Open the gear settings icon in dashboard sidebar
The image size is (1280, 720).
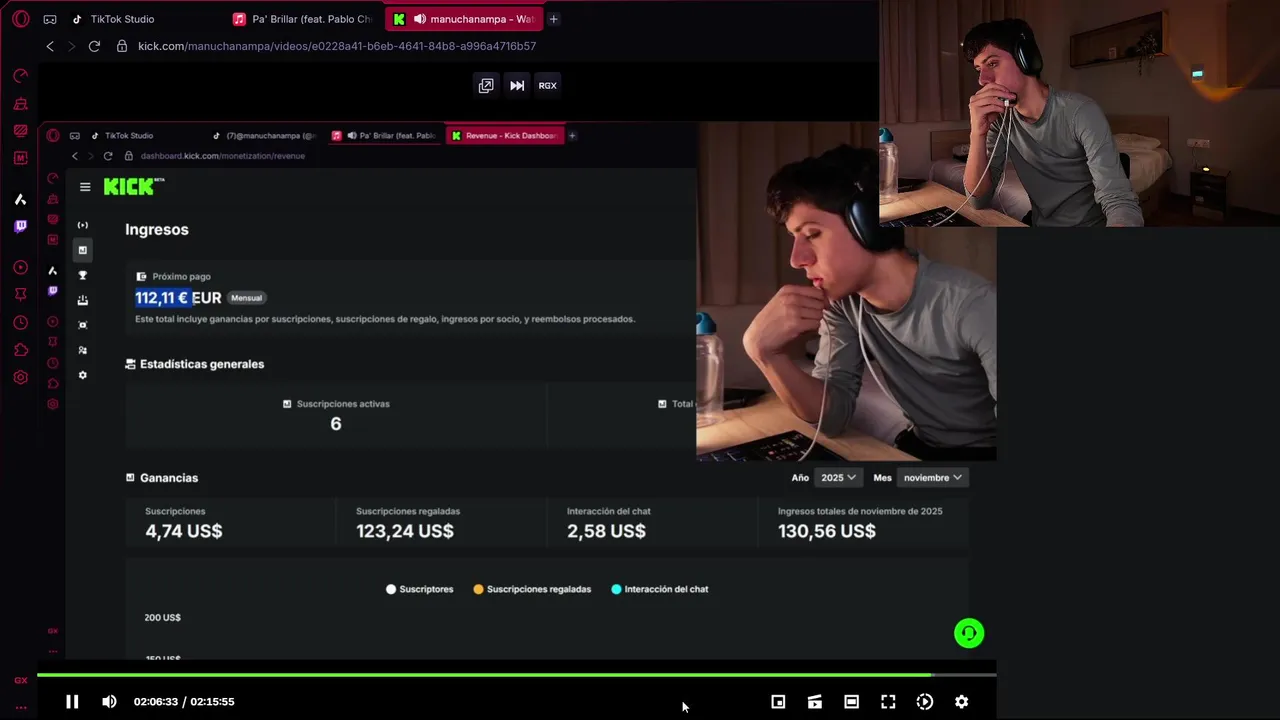83,375
